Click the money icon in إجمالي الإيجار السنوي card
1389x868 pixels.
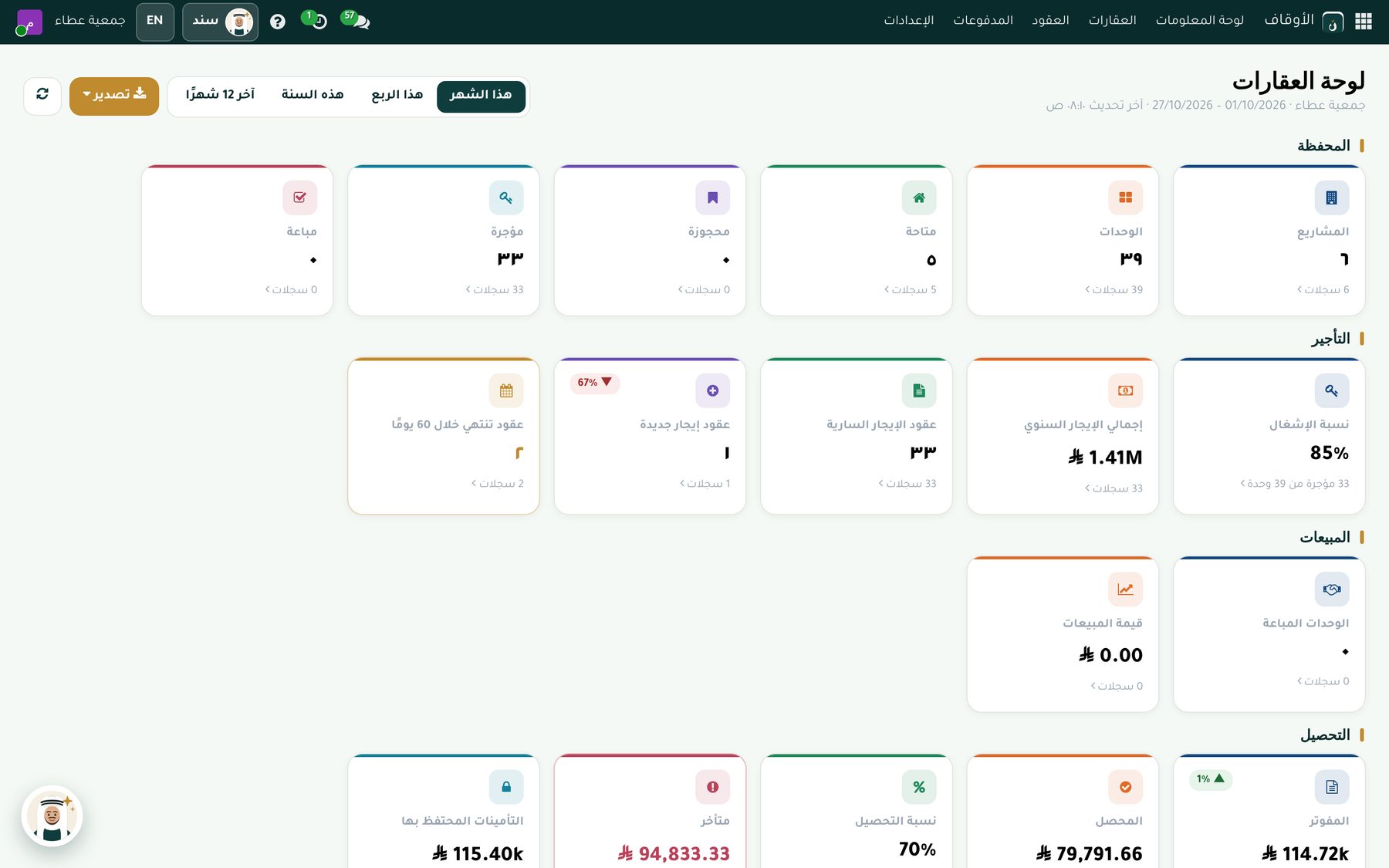[1126, 390]
